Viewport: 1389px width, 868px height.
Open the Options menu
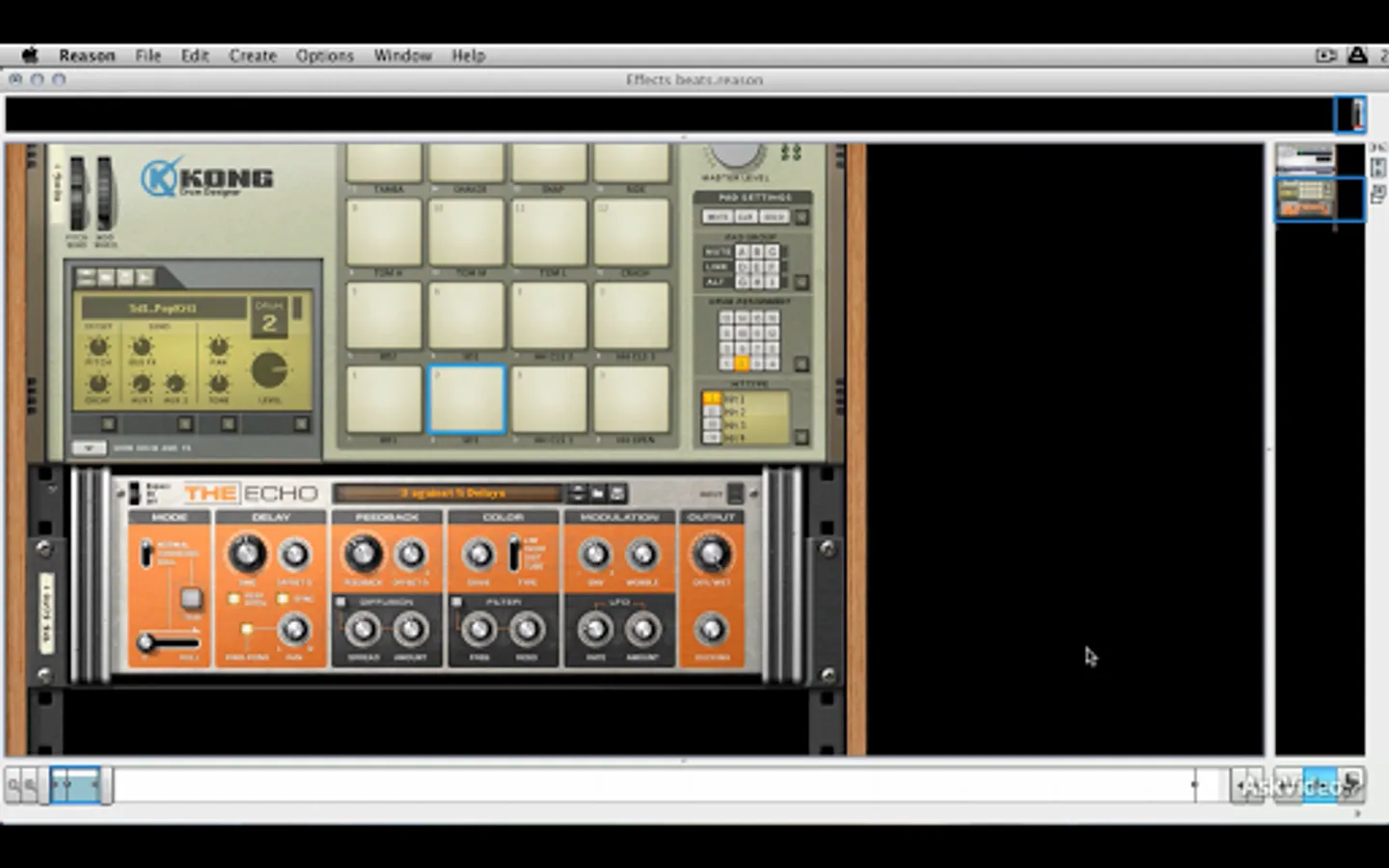[x=325, y=56]
